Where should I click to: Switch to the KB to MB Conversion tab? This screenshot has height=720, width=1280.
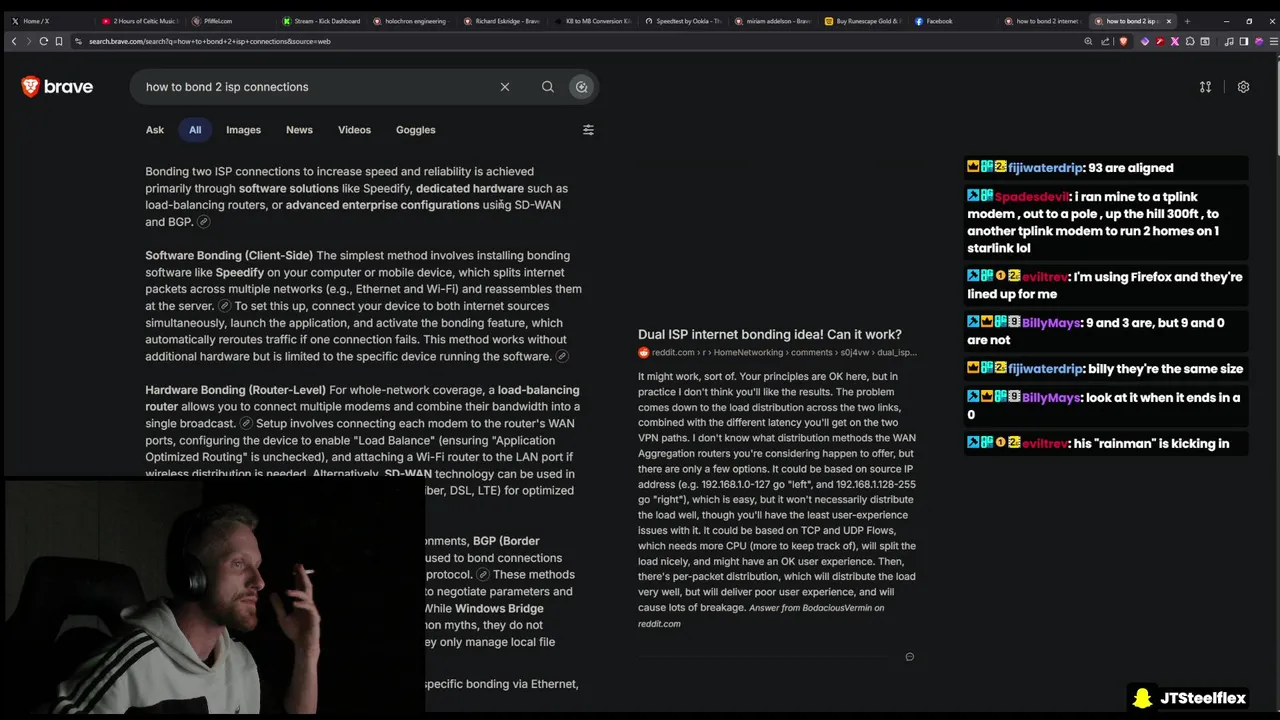(x=592, y=21)
